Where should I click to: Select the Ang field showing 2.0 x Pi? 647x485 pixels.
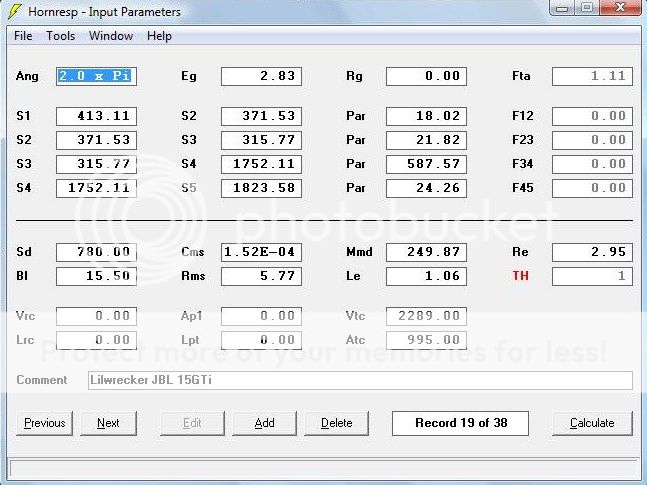click(x=96, y=76)
